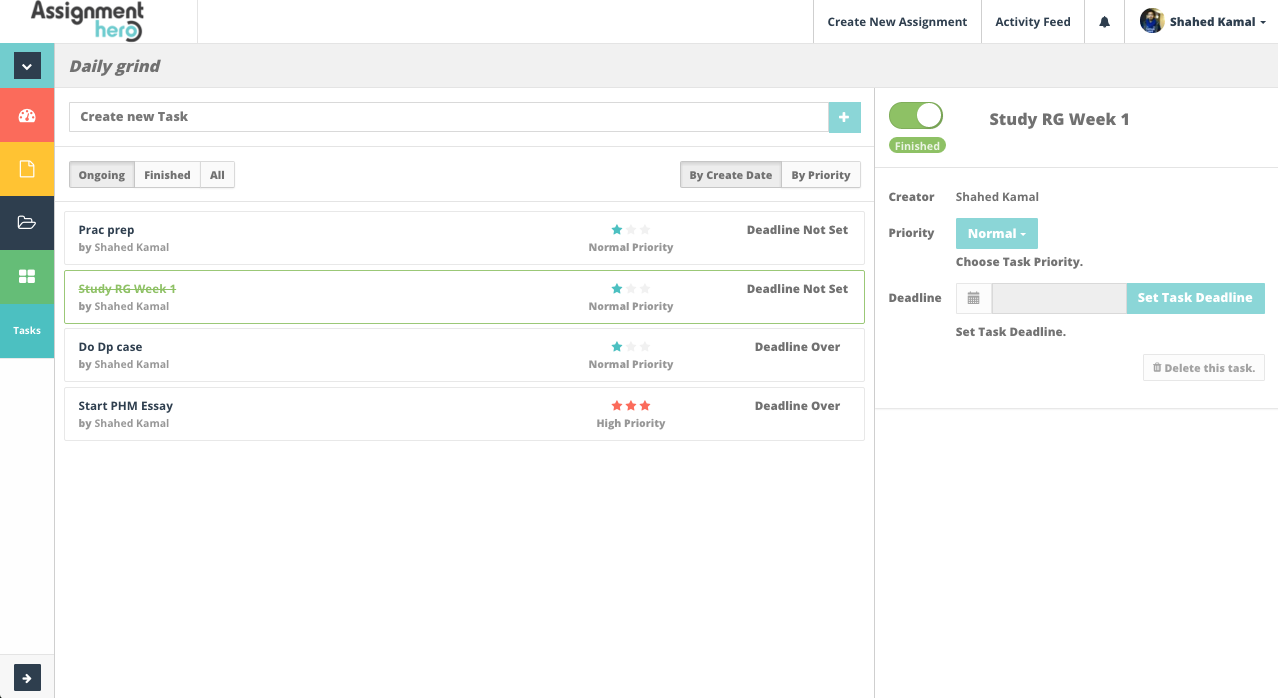Select the Prac prep task
The width and height of the screenshot is (1278, 698).
coord(464,238)
